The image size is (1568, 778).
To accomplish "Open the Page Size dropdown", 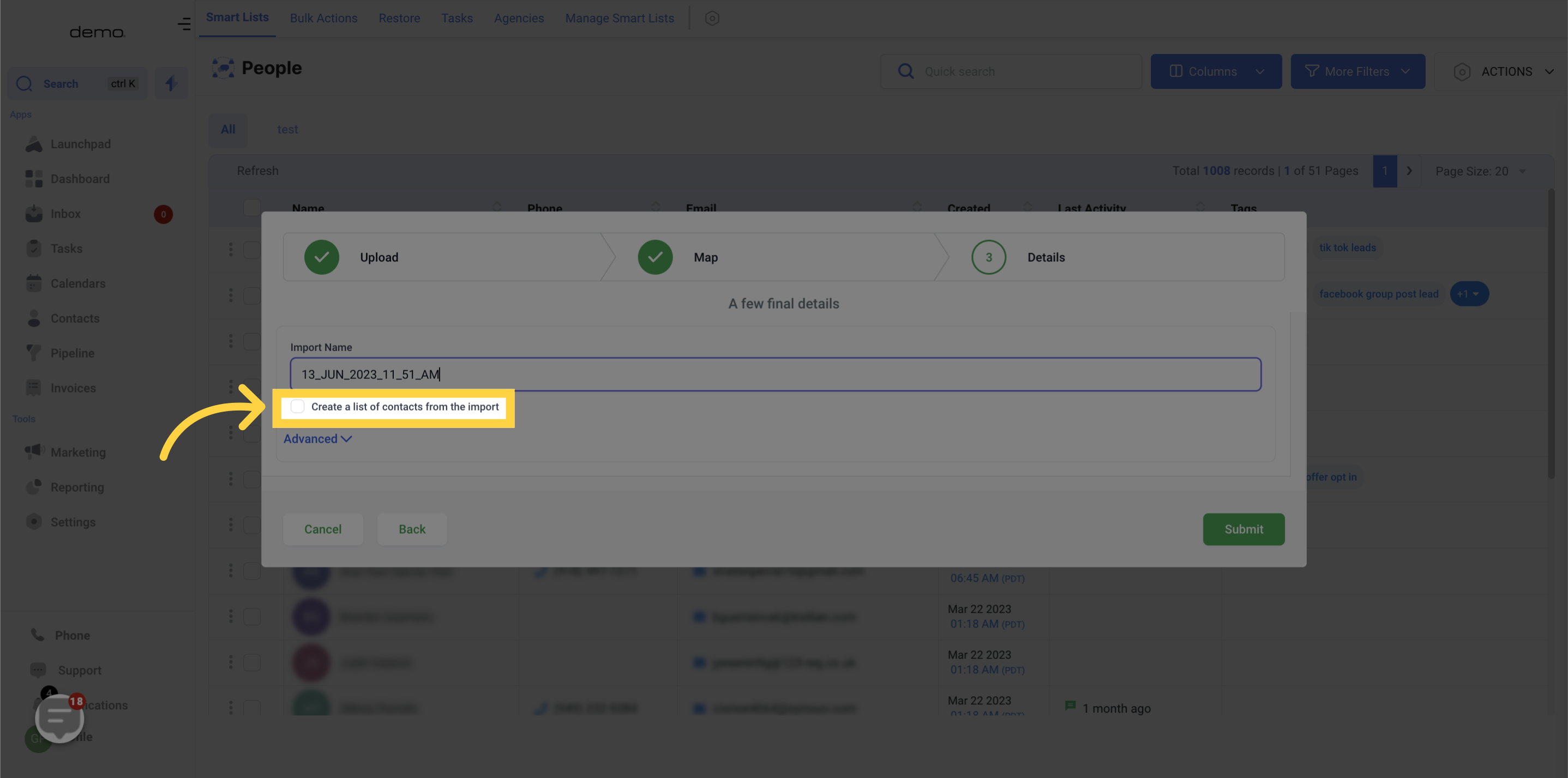I will coord(1480,172).
